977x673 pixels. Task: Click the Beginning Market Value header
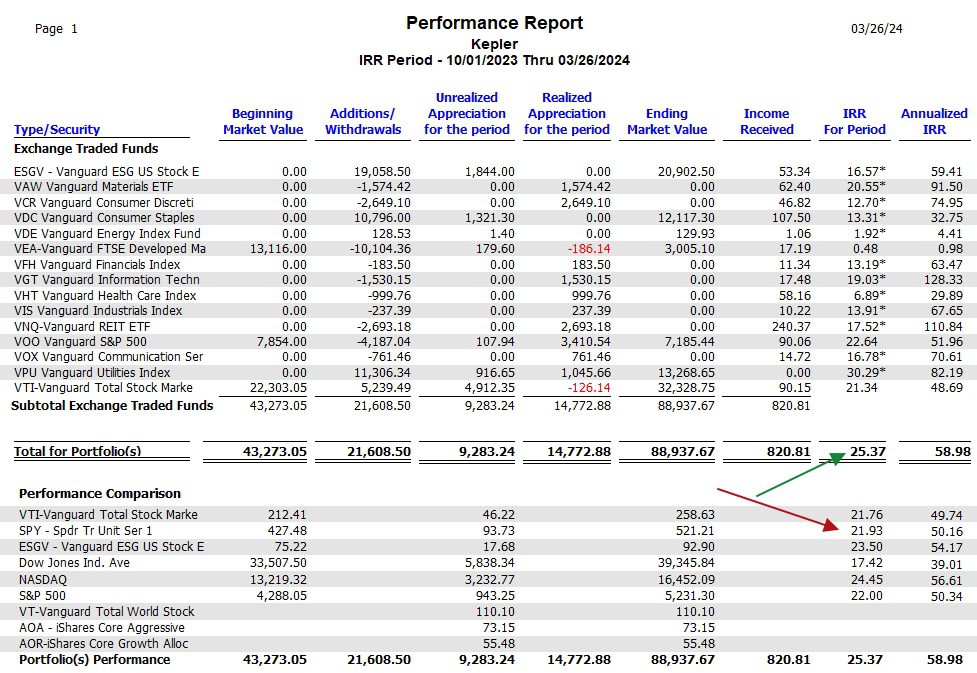pos(263,122)
